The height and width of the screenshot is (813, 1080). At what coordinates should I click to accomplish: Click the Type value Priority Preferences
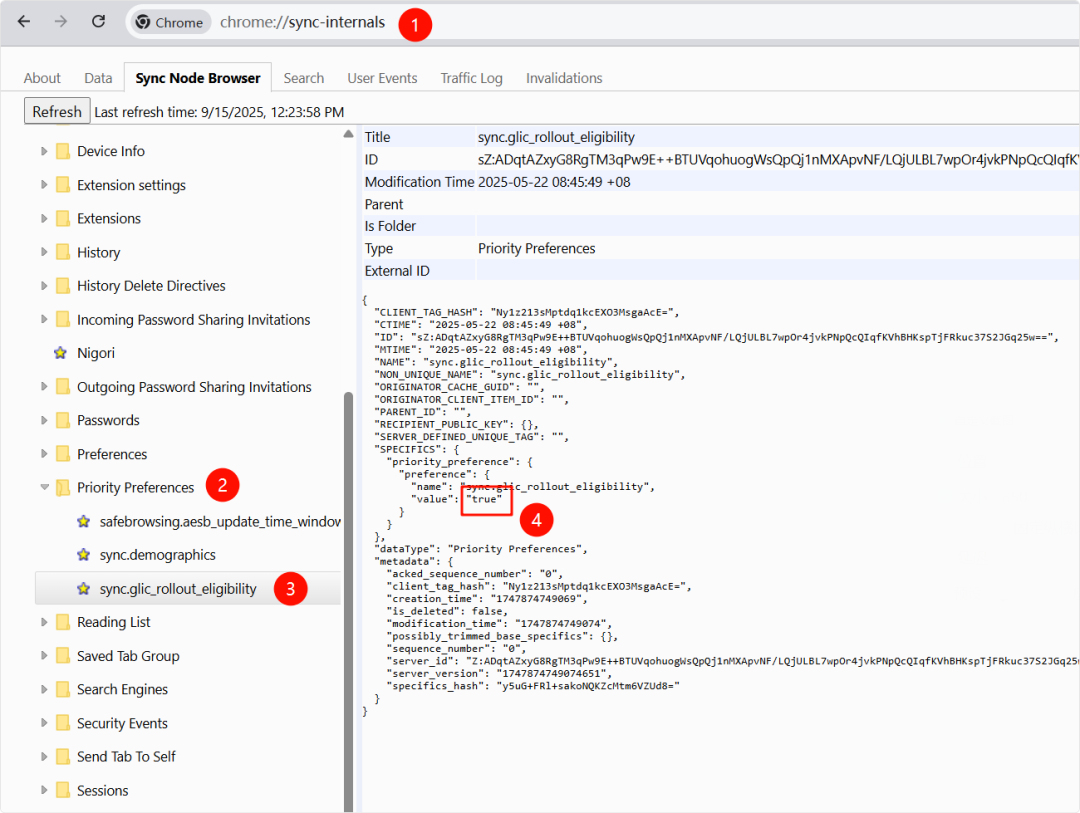click(x=537, y=248)
